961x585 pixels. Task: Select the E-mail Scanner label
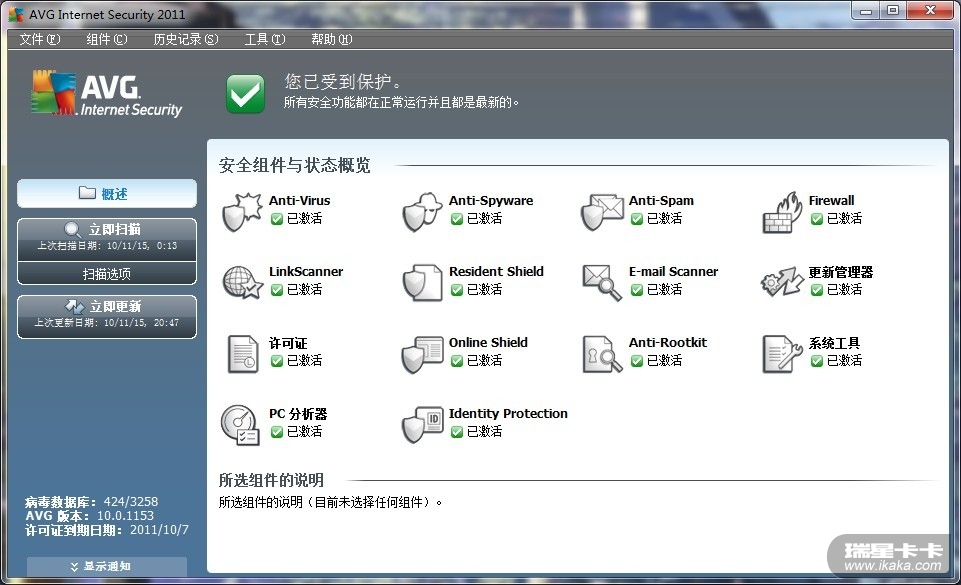[x=673, y=271]
